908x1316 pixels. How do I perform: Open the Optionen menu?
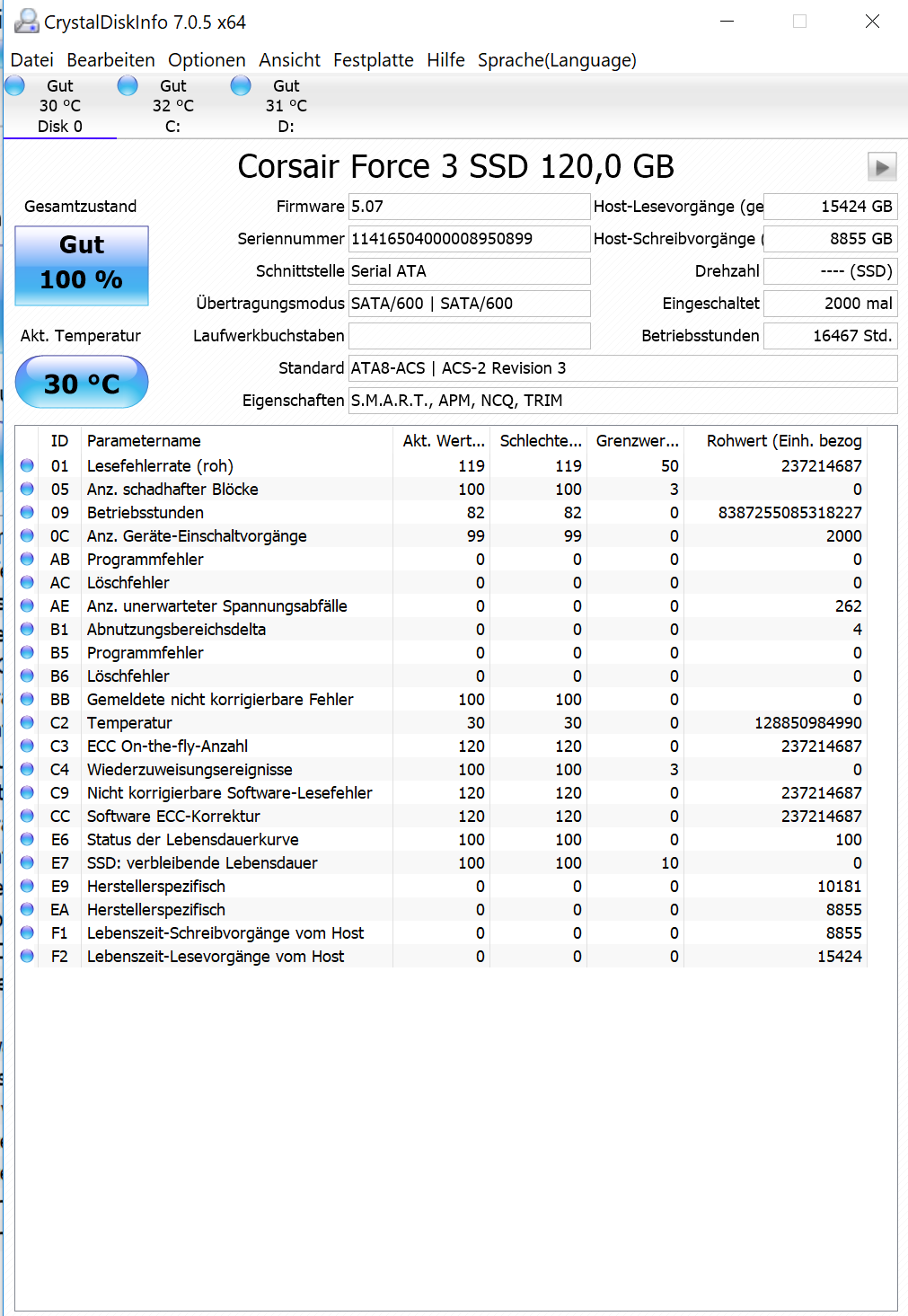207,60
